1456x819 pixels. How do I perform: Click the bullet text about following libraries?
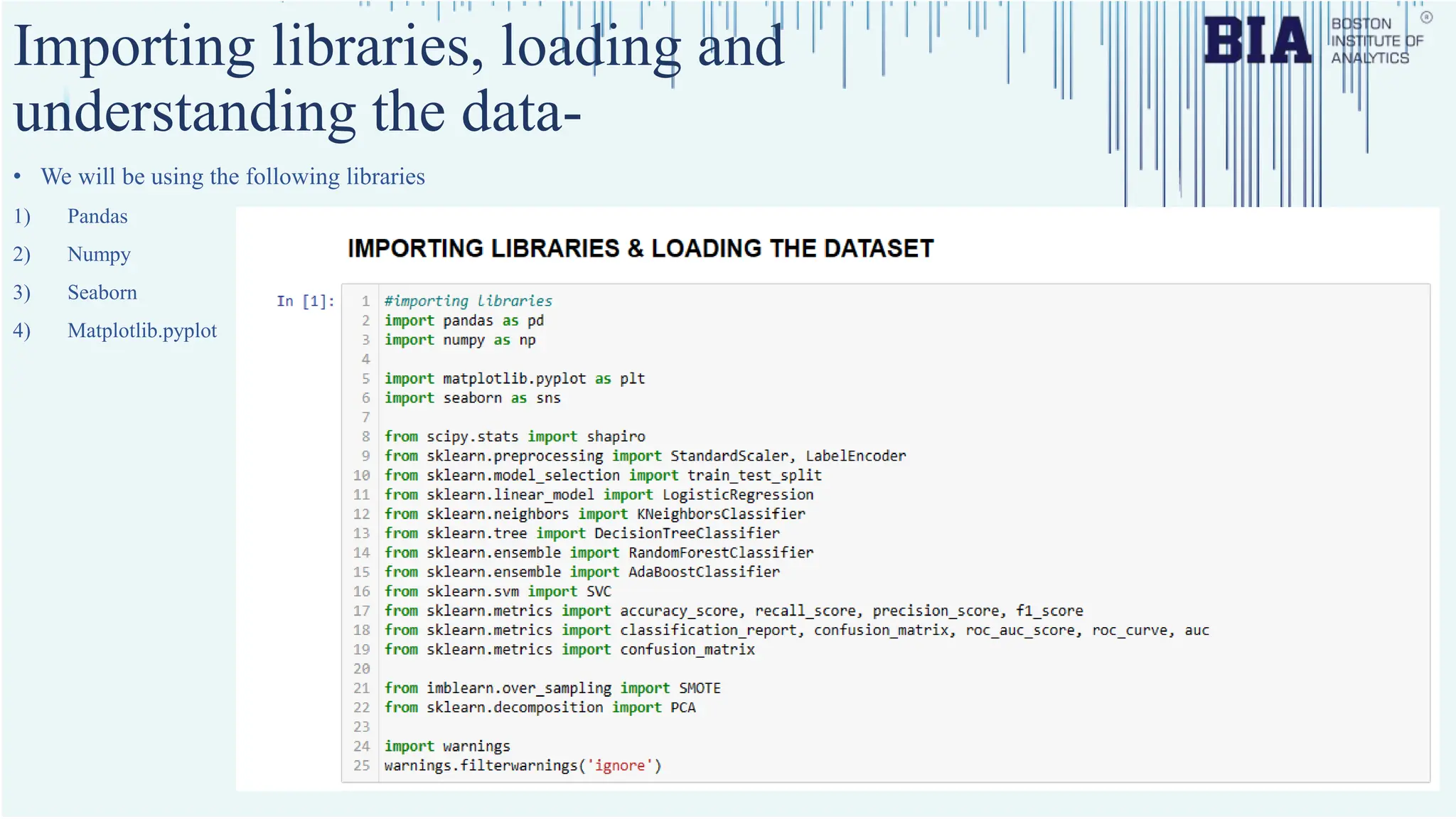[x=232, y=176]
